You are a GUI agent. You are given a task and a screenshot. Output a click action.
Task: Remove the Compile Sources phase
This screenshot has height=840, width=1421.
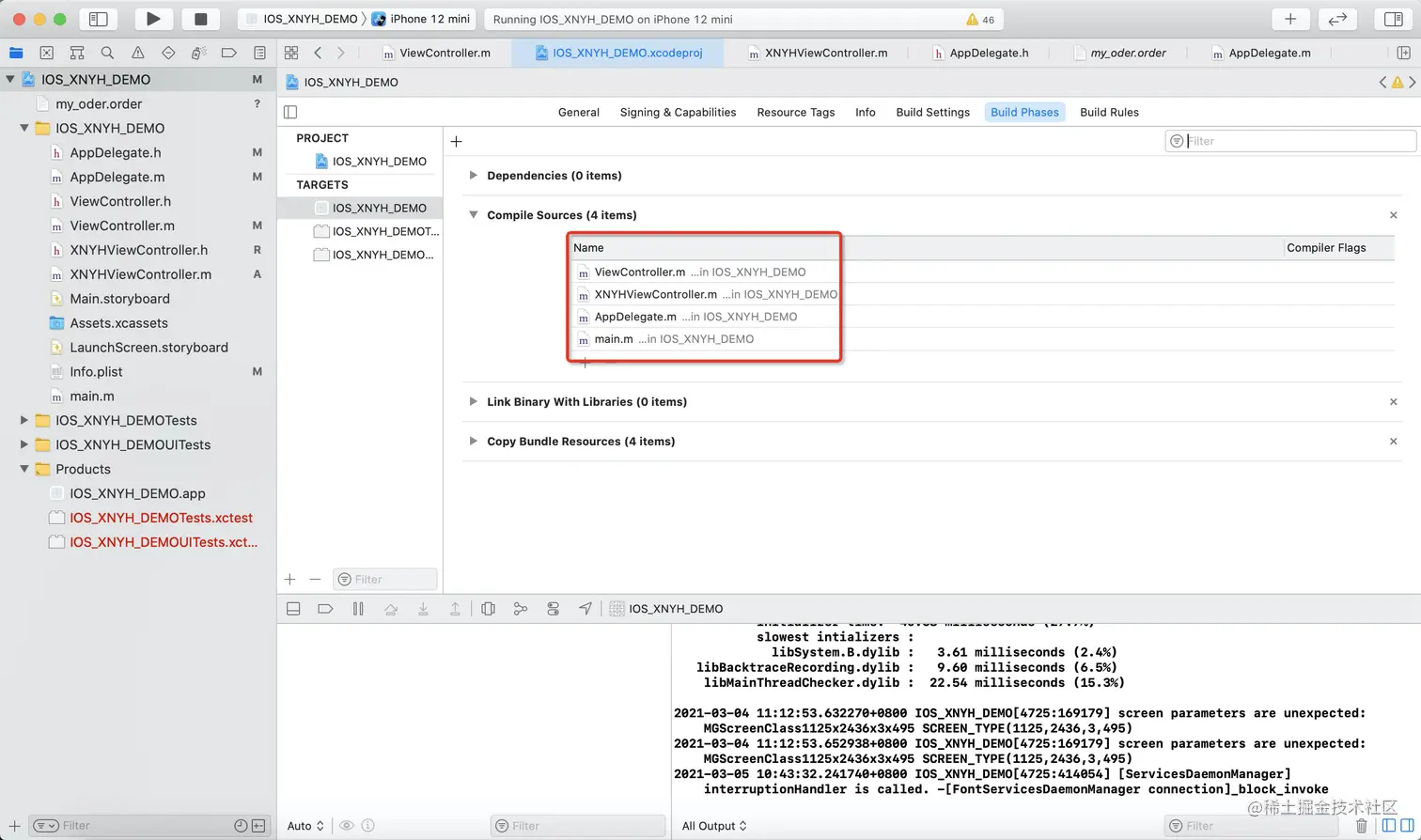[1394, 215]
